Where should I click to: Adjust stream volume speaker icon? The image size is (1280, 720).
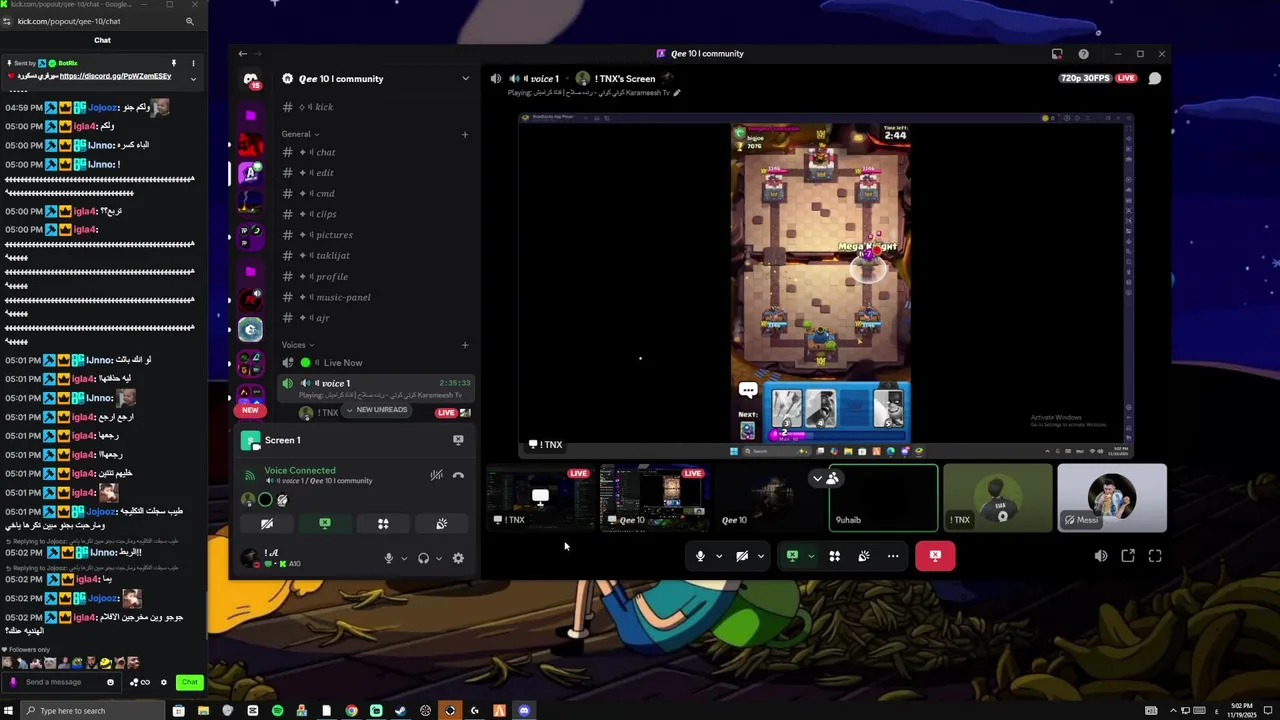pos(1101,556)
